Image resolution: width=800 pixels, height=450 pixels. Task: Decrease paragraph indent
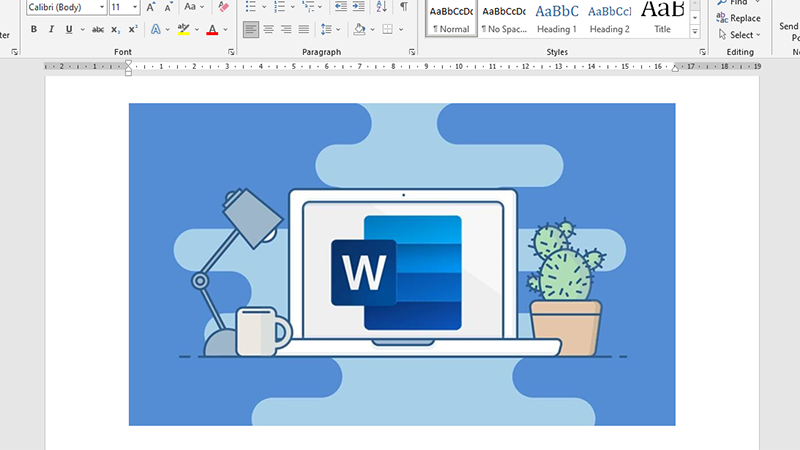click(341, 7)
